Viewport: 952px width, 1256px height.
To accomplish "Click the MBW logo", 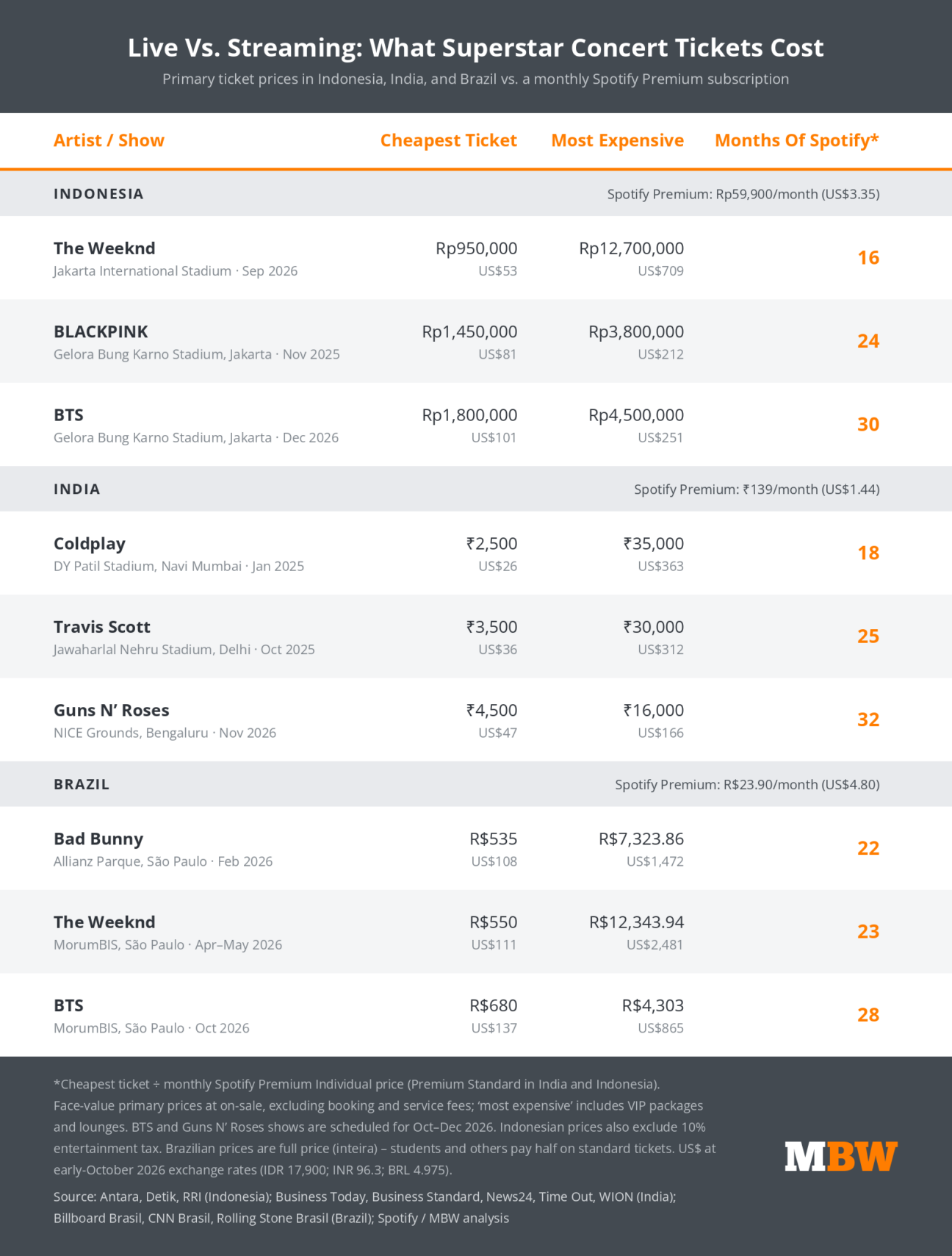I will pyautogui.click(x=841, y=1156).
